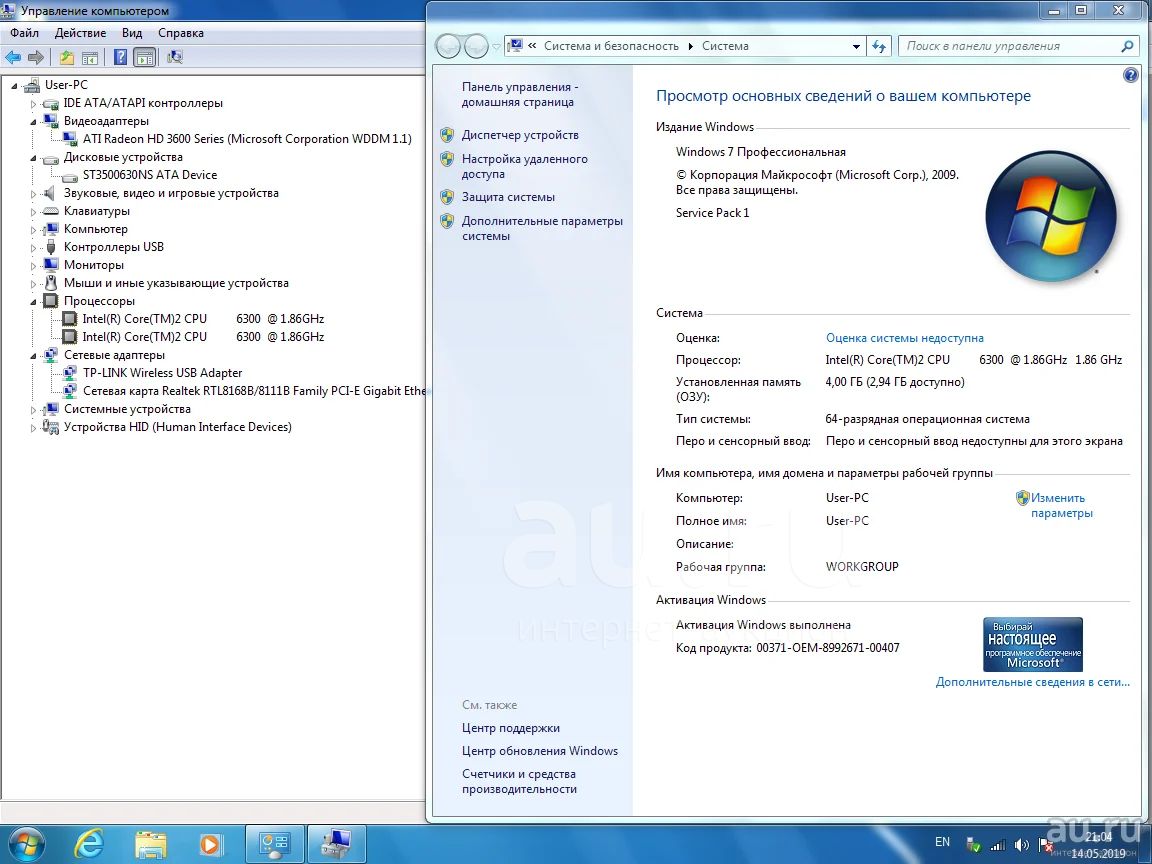1152x864 pixels.
Task: Collapse the Процессоры node
Action: click(33, 301)
